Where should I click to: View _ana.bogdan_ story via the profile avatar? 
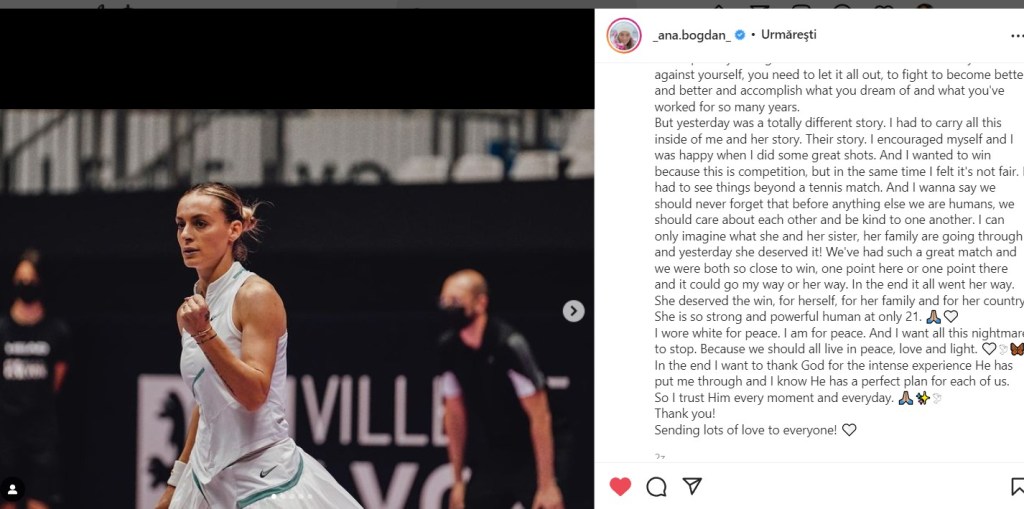[x=624, y=35]
